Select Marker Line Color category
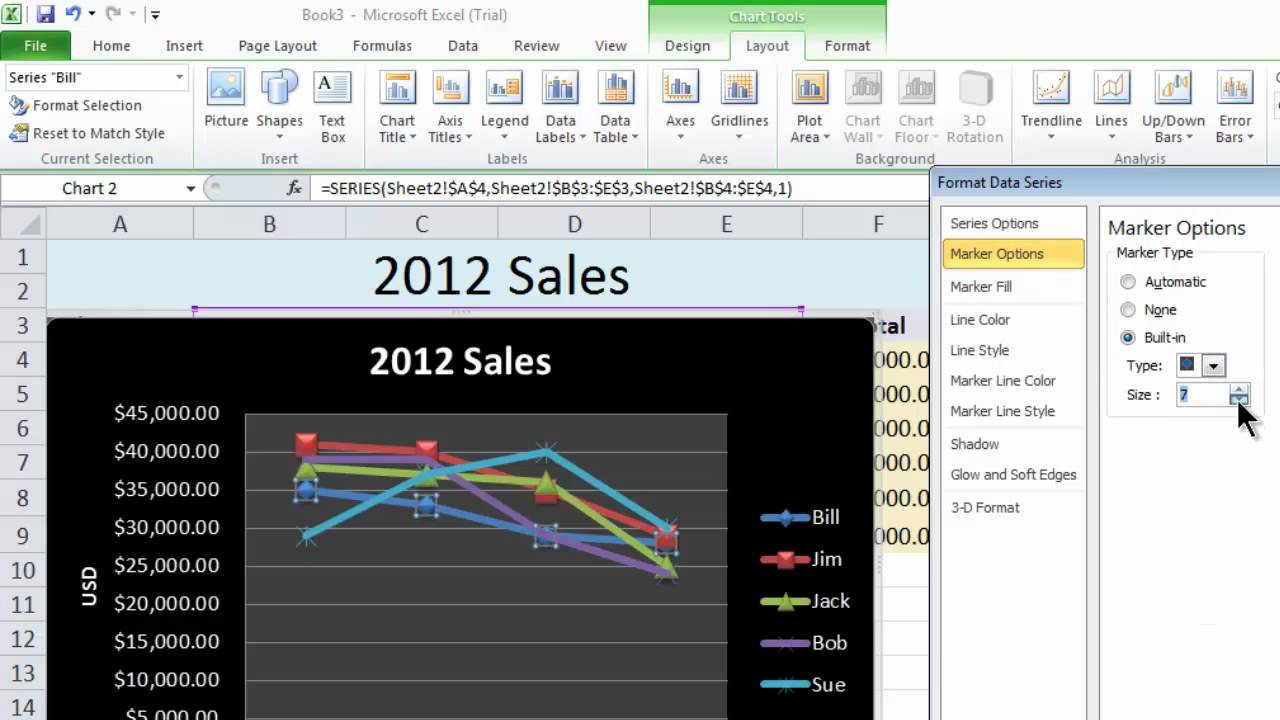The width and height of the screenshot is (1280, 720). [x=1013, y=381]
